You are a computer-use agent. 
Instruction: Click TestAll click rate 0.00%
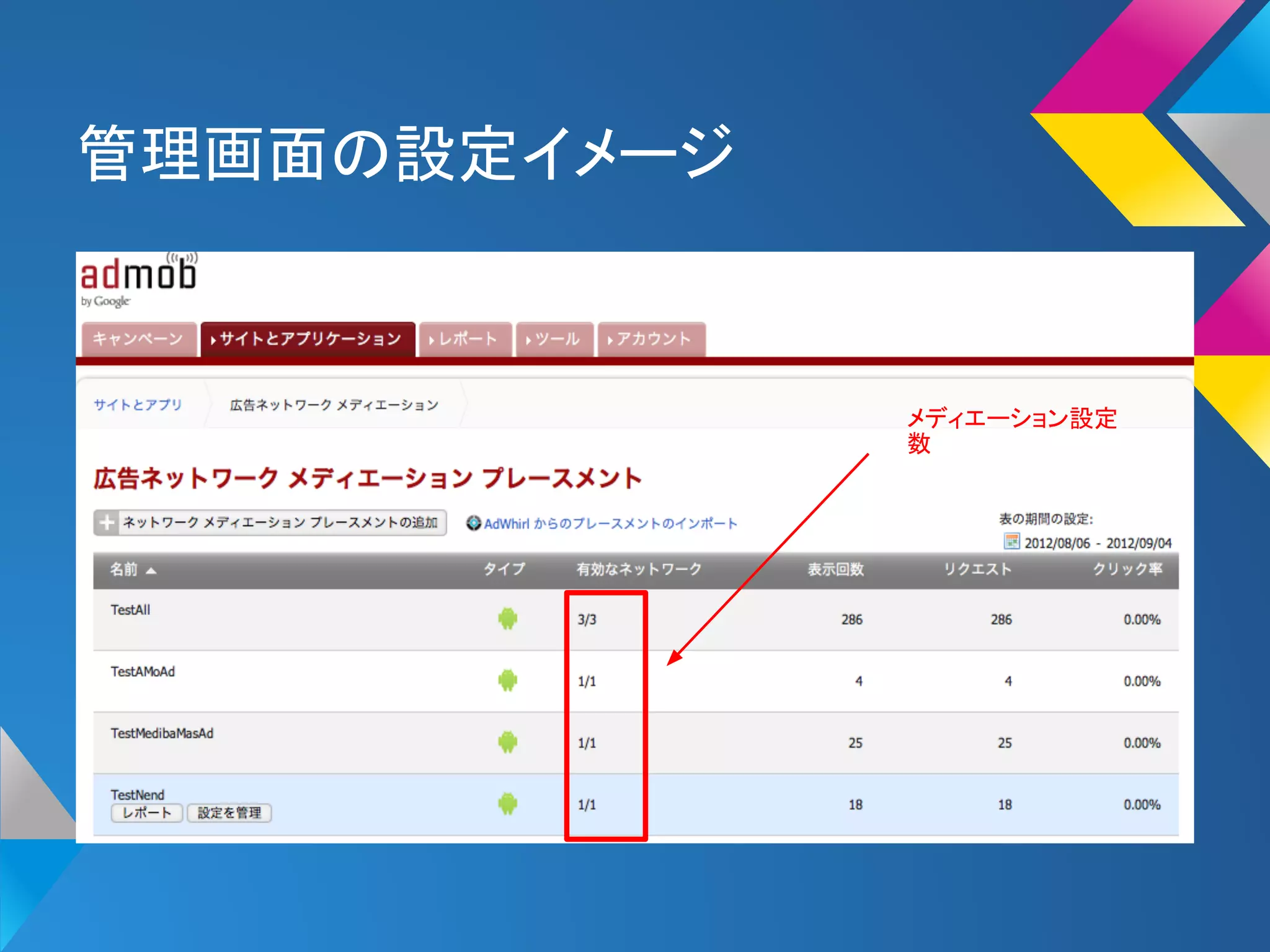click(1142, 619)
